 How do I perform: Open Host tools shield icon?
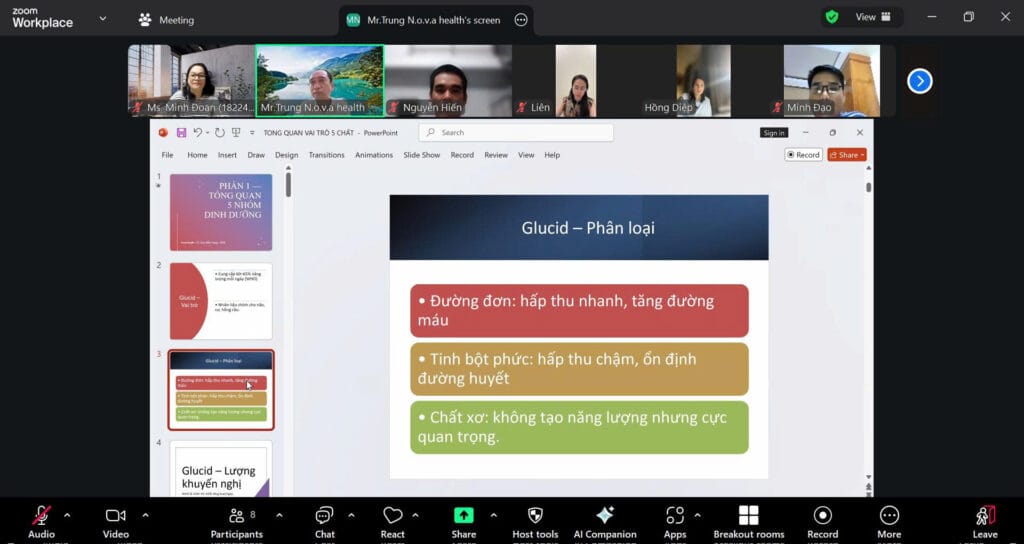[x=535, y=516]
